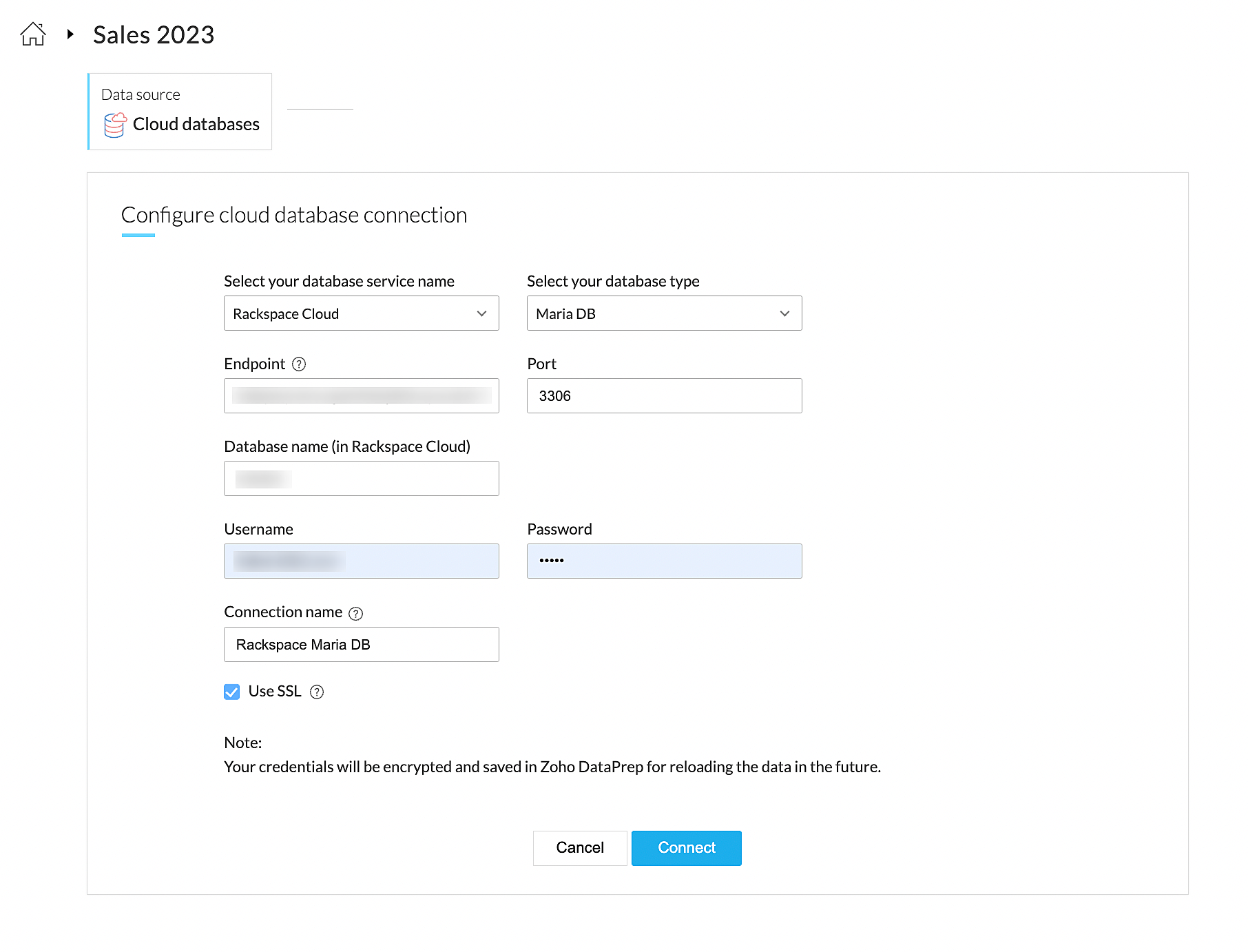Image resolution: width=1248 pixels, height=952 pixels.
Task: Click the breadcrumb arrow before Sales 2023
Action: coord(70,34)
